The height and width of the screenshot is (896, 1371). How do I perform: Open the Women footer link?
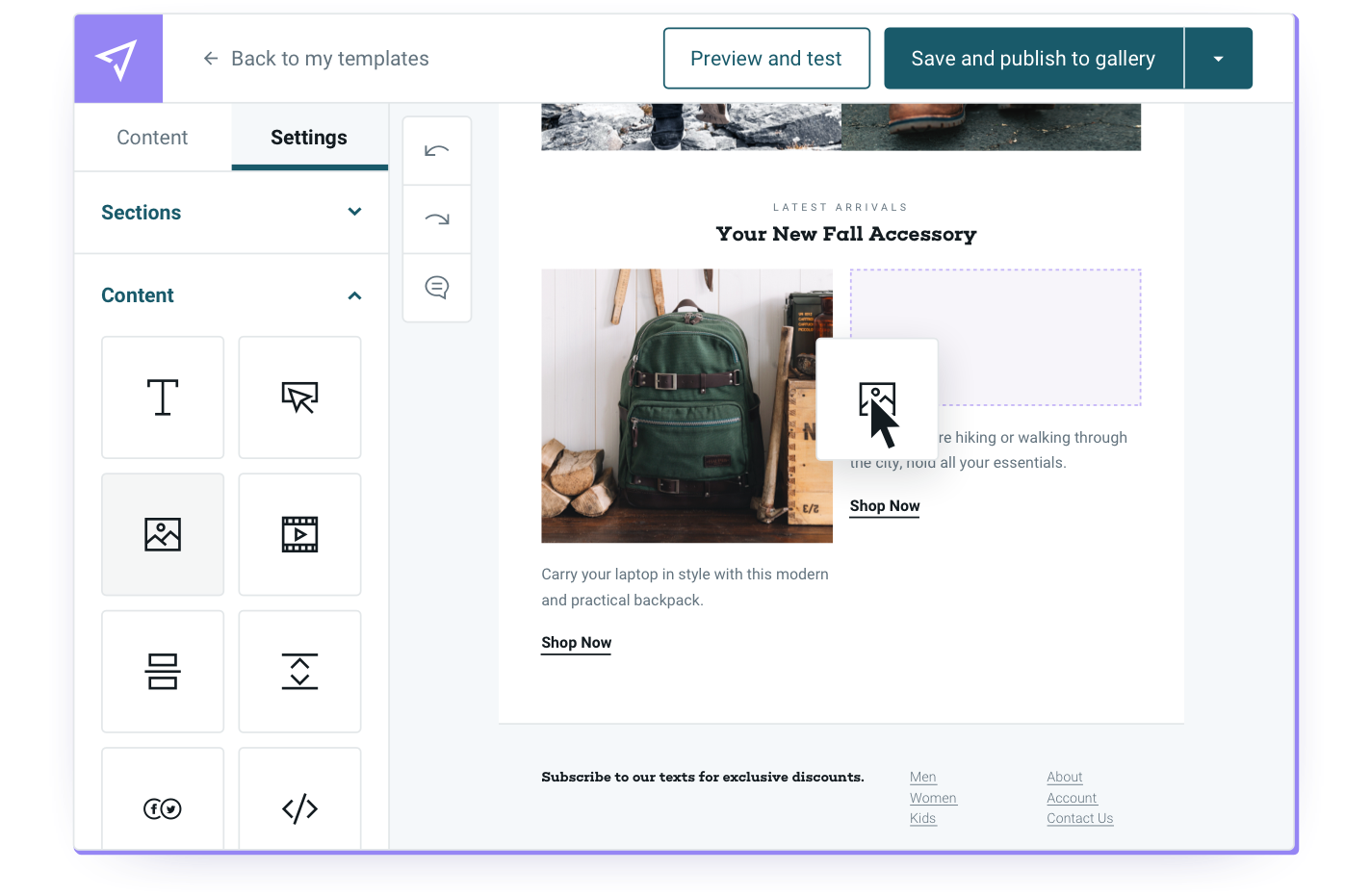(933, 798)
